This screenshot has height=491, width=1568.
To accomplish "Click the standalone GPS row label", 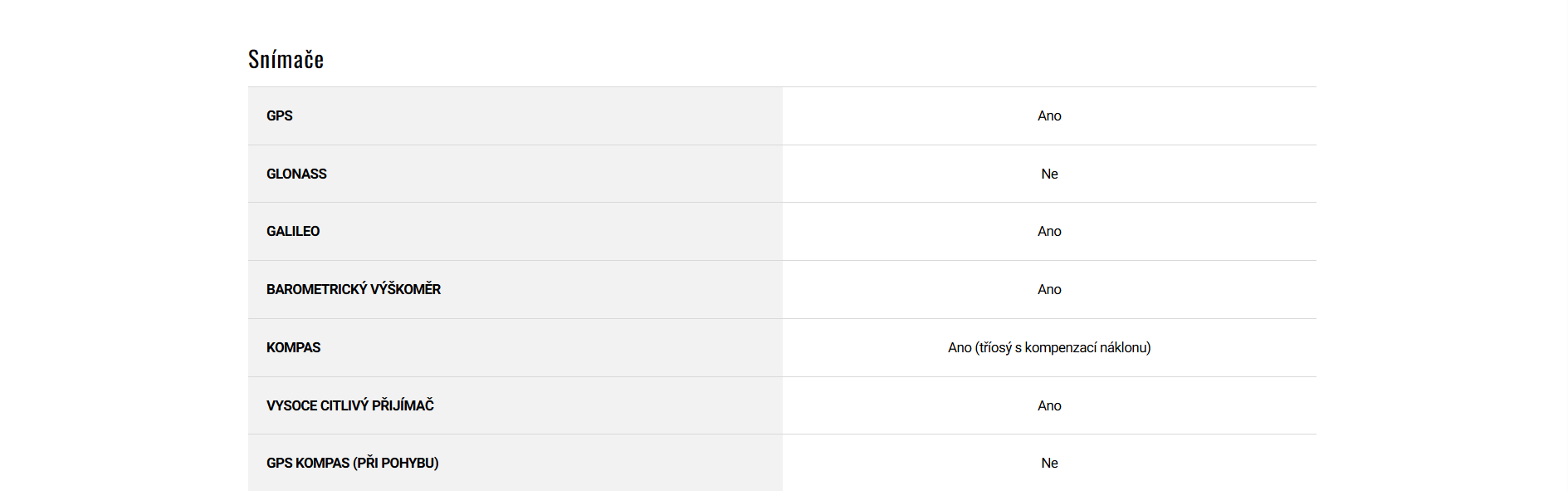I will (279, 116).
